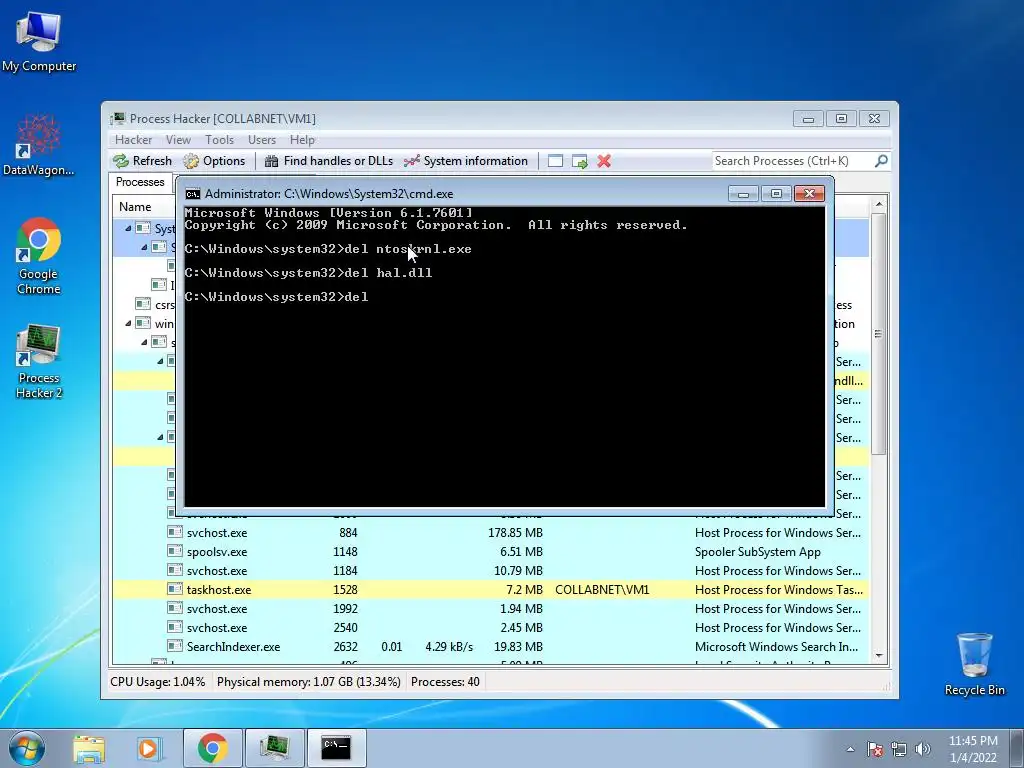Click the red X terminate icon

[604, 161]
